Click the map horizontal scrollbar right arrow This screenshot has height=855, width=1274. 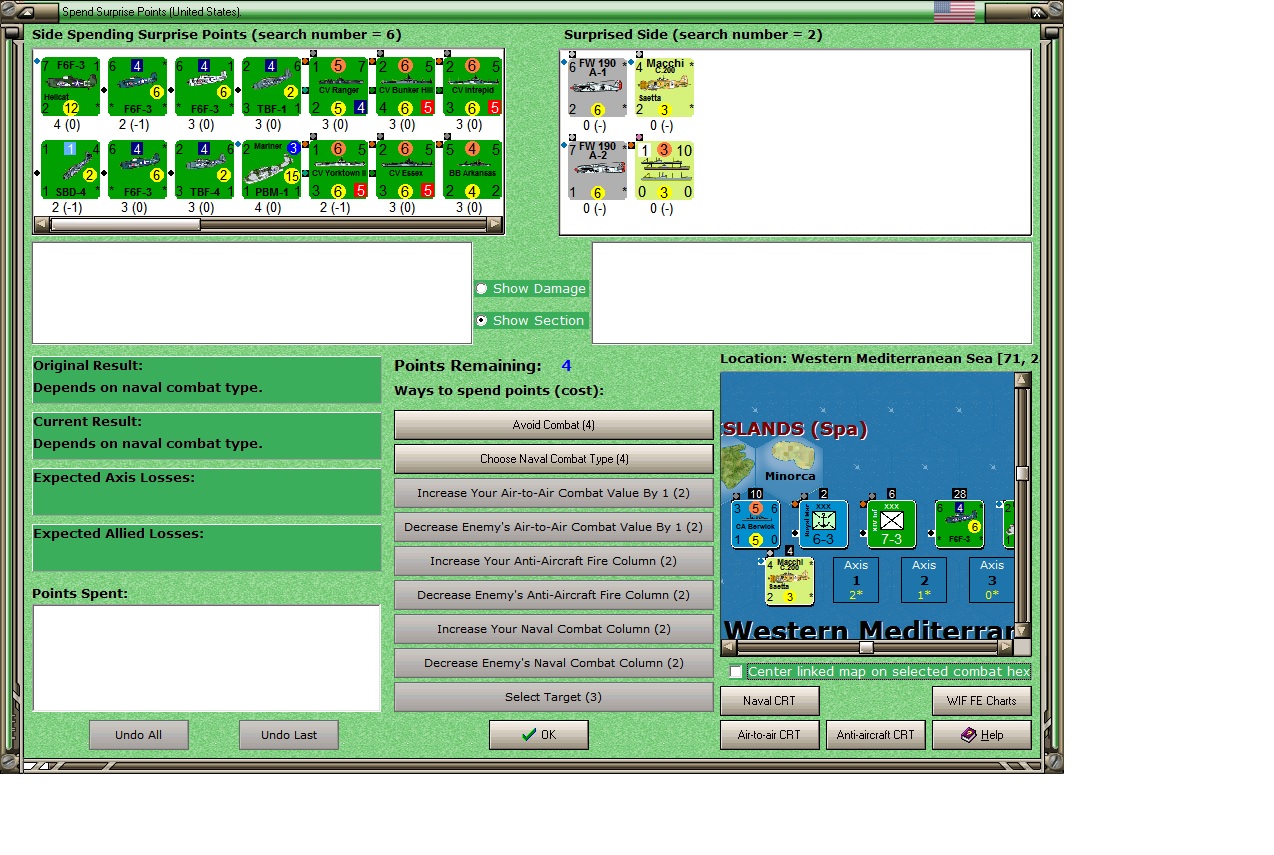point(1006,647)
